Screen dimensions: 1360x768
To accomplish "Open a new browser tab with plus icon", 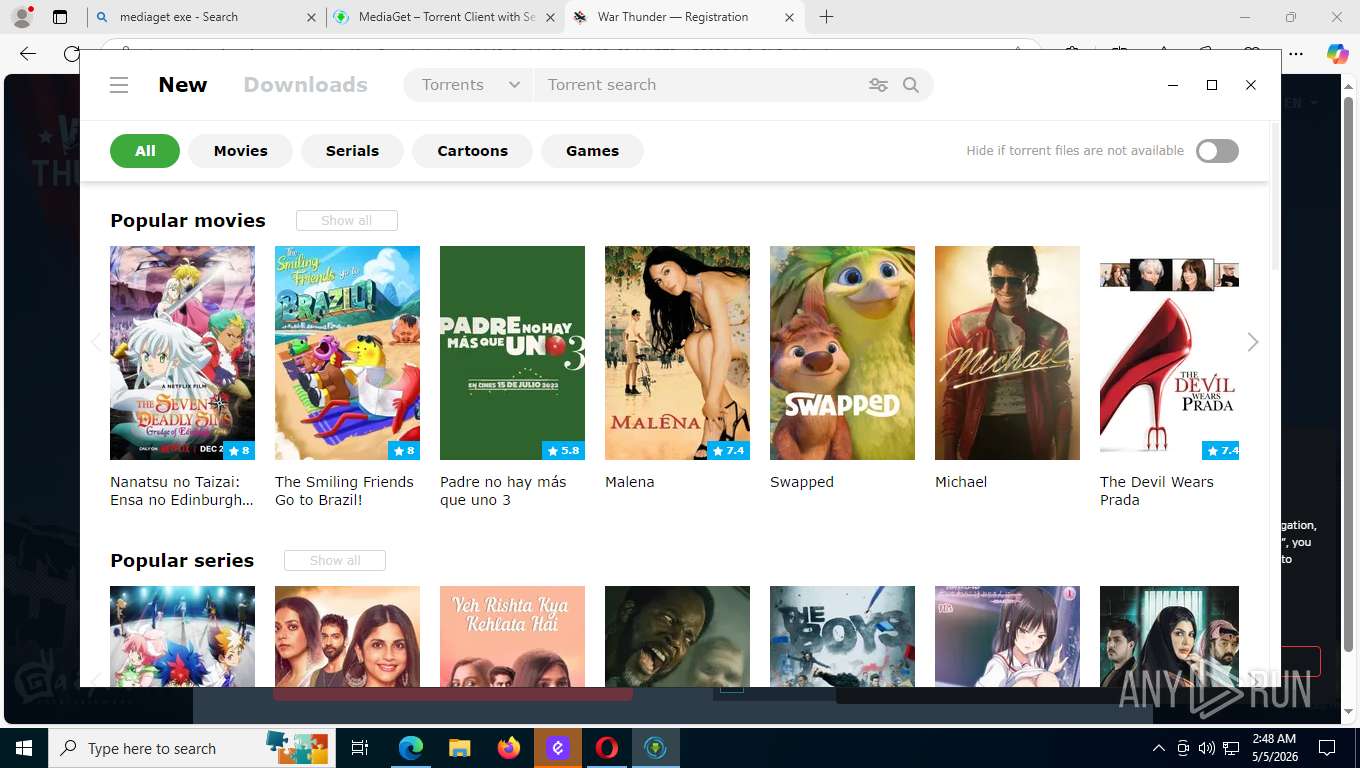I will pos(826,17).
